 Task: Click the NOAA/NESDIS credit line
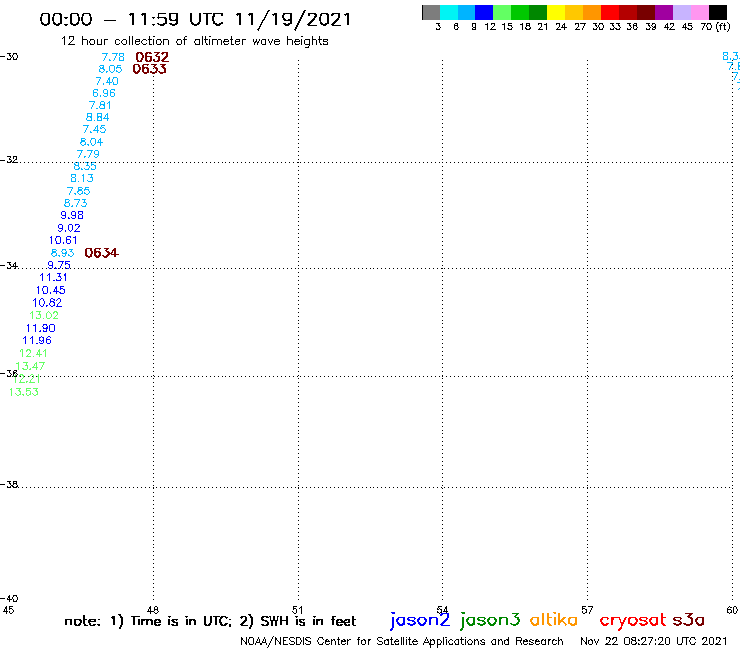402,642
